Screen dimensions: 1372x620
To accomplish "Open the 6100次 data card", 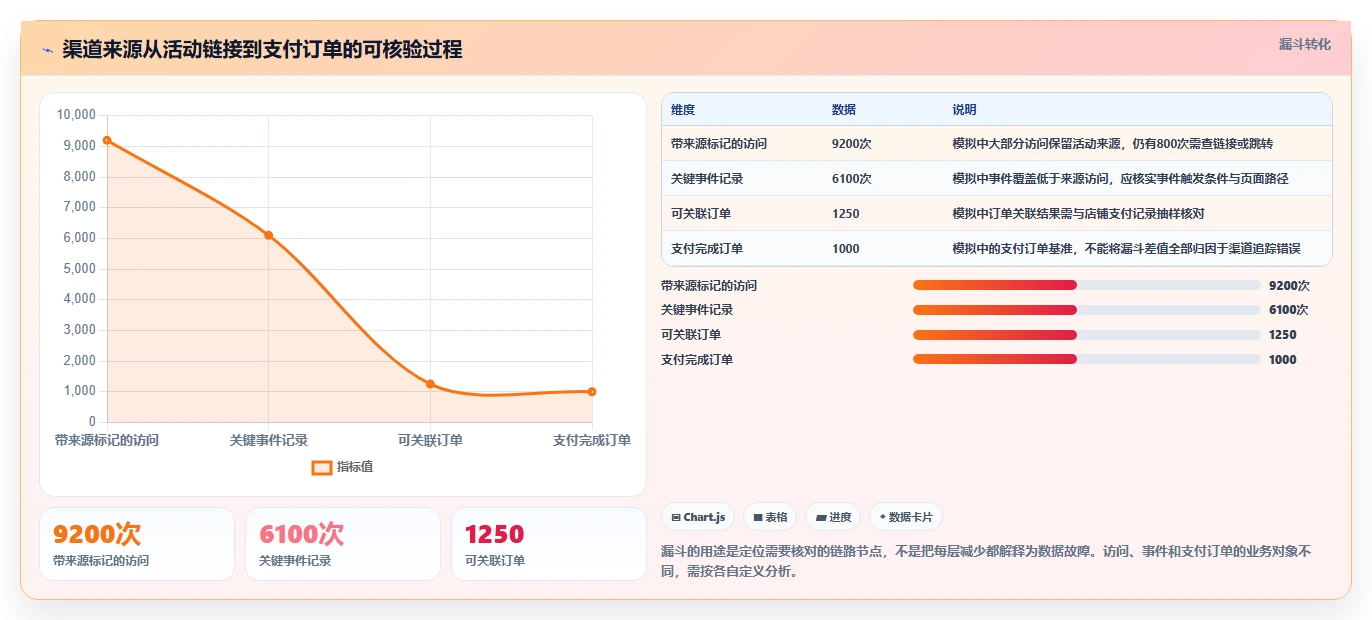I will pyautogui.click(x=343, y=544).
